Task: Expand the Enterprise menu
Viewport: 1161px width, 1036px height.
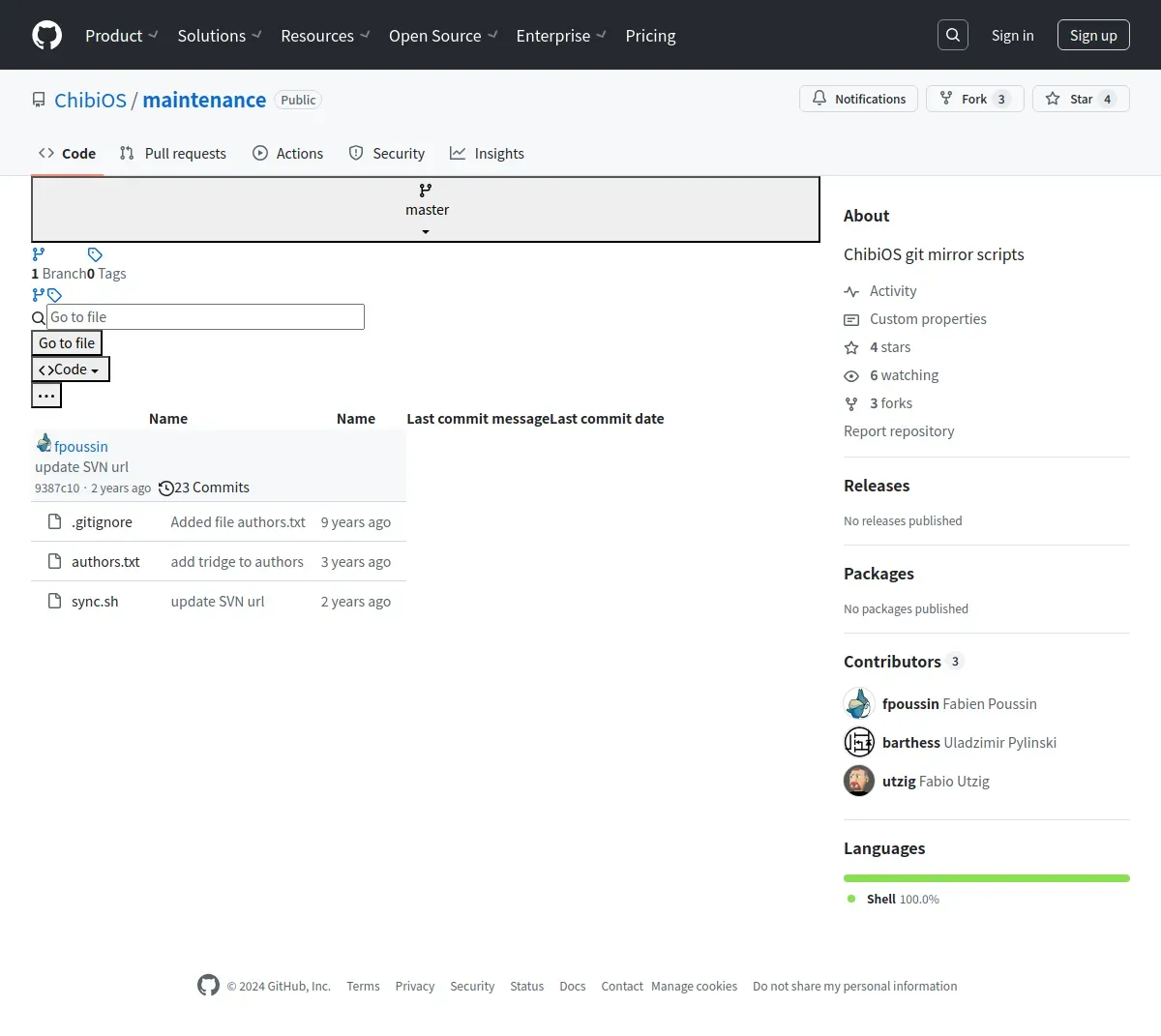Action: (x=561, y=36)
